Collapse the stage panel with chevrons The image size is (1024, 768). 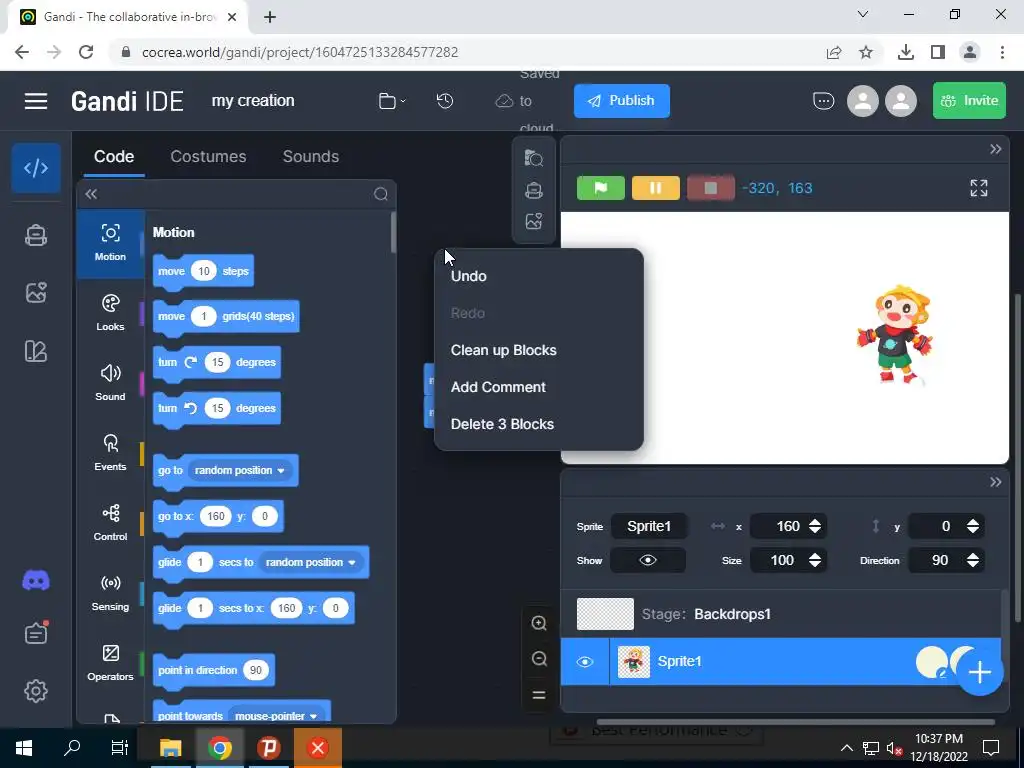tap(995, 149)
